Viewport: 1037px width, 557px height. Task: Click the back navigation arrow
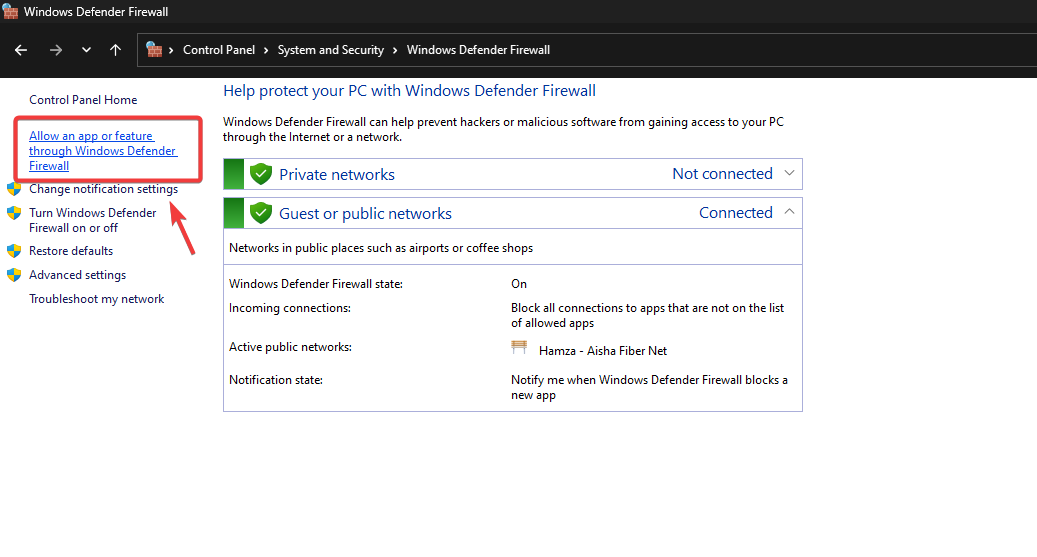pos(21,50)
